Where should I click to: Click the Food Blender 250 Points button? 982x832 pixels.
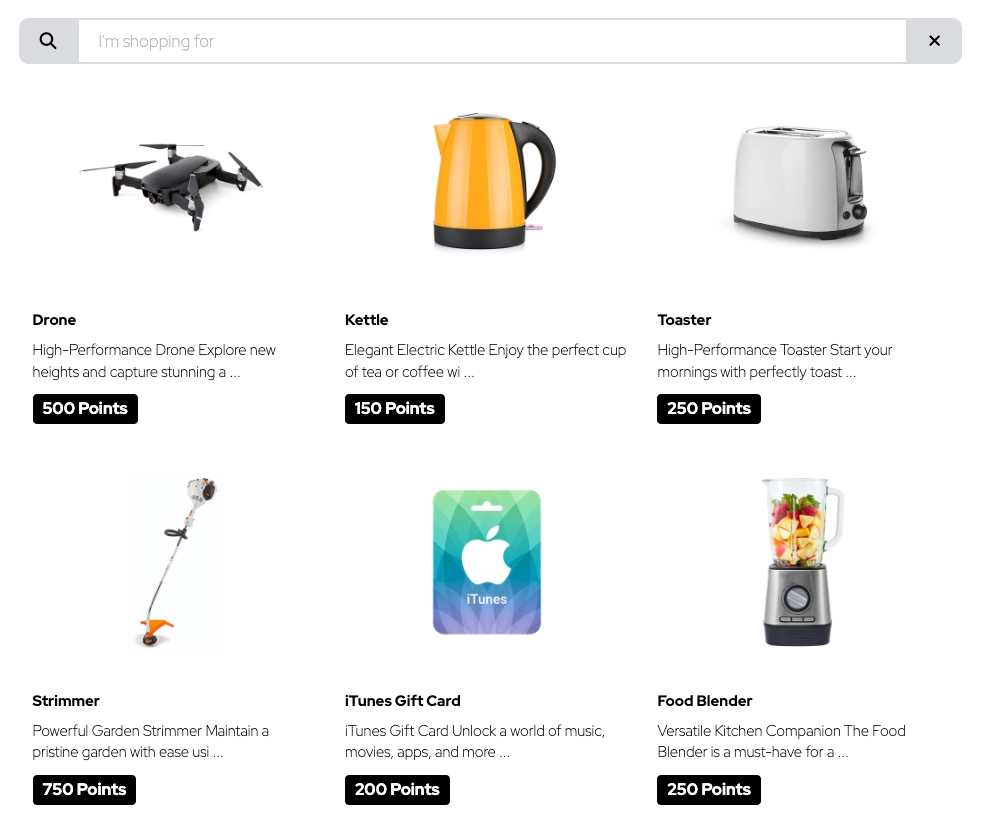point(709,789)
